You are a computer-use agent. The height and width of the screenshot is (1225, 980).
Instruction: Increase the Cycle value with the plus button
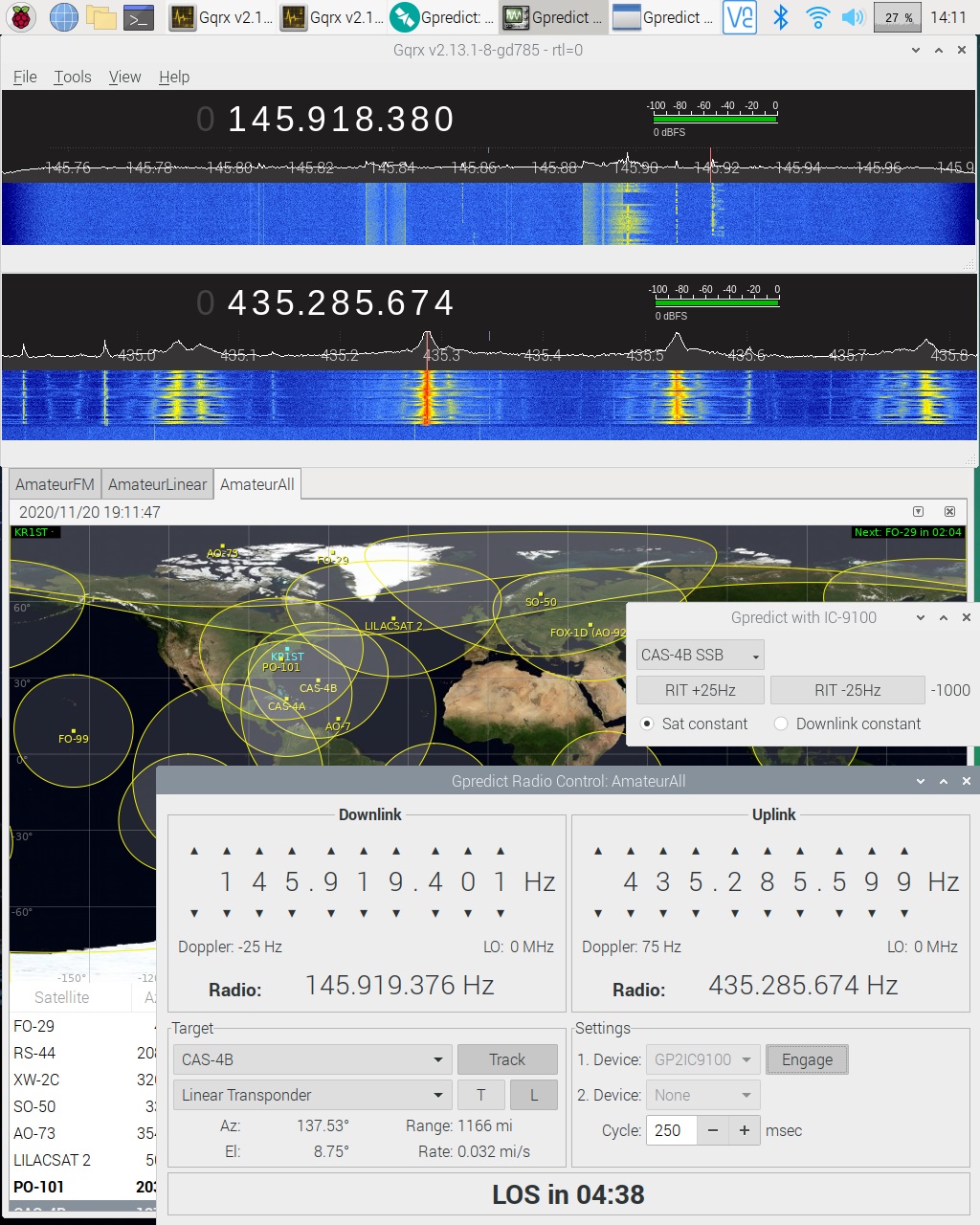[x=745, y=1130]
